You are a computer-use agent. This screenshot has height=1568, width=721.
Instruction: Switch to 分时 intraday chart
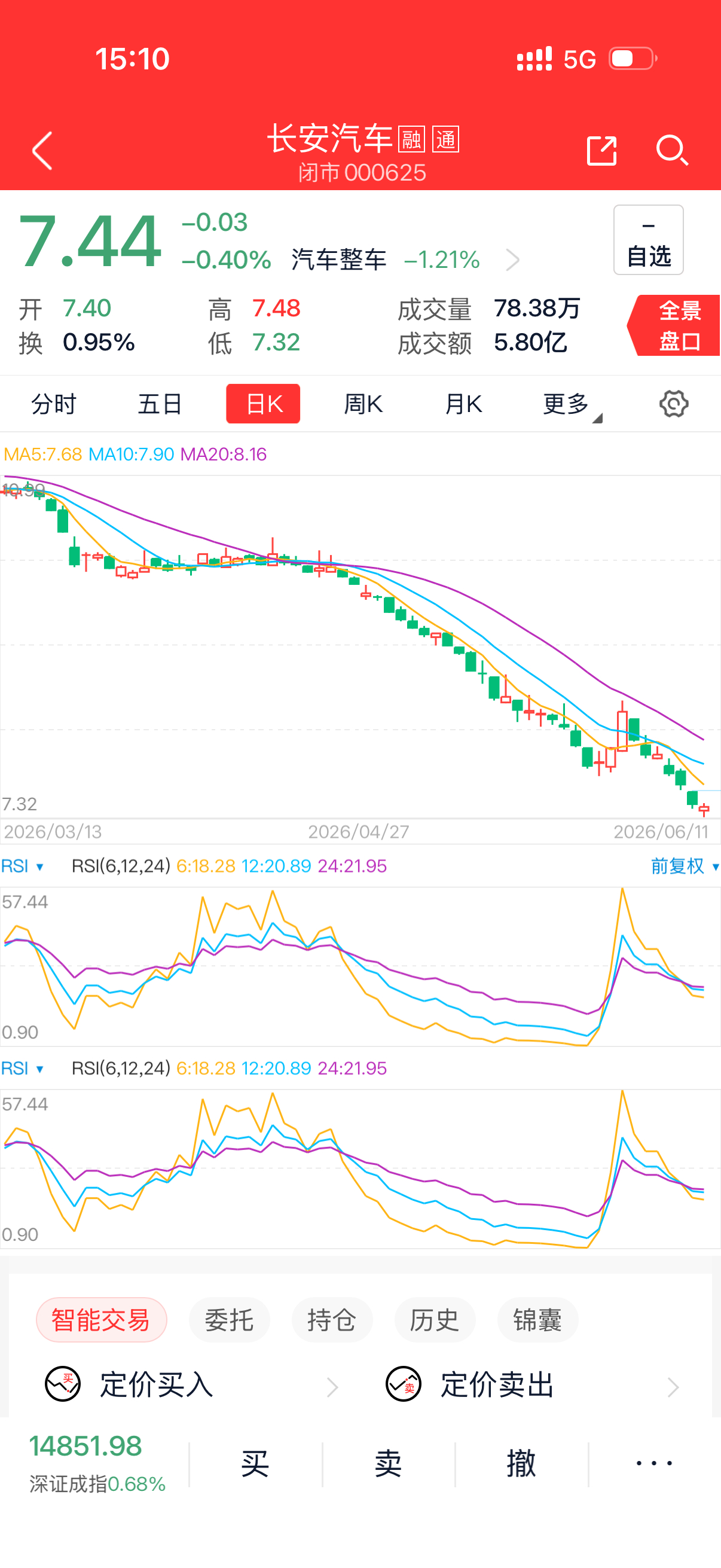point(54,404)
